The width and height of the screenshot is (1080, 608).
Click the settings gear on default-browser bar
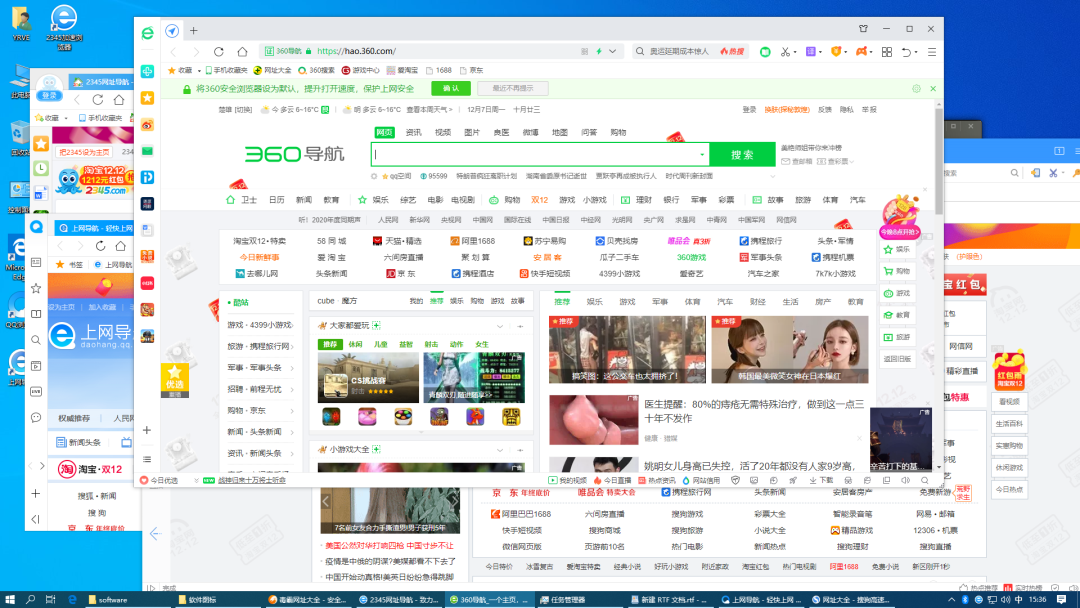(x=916, y=89)
